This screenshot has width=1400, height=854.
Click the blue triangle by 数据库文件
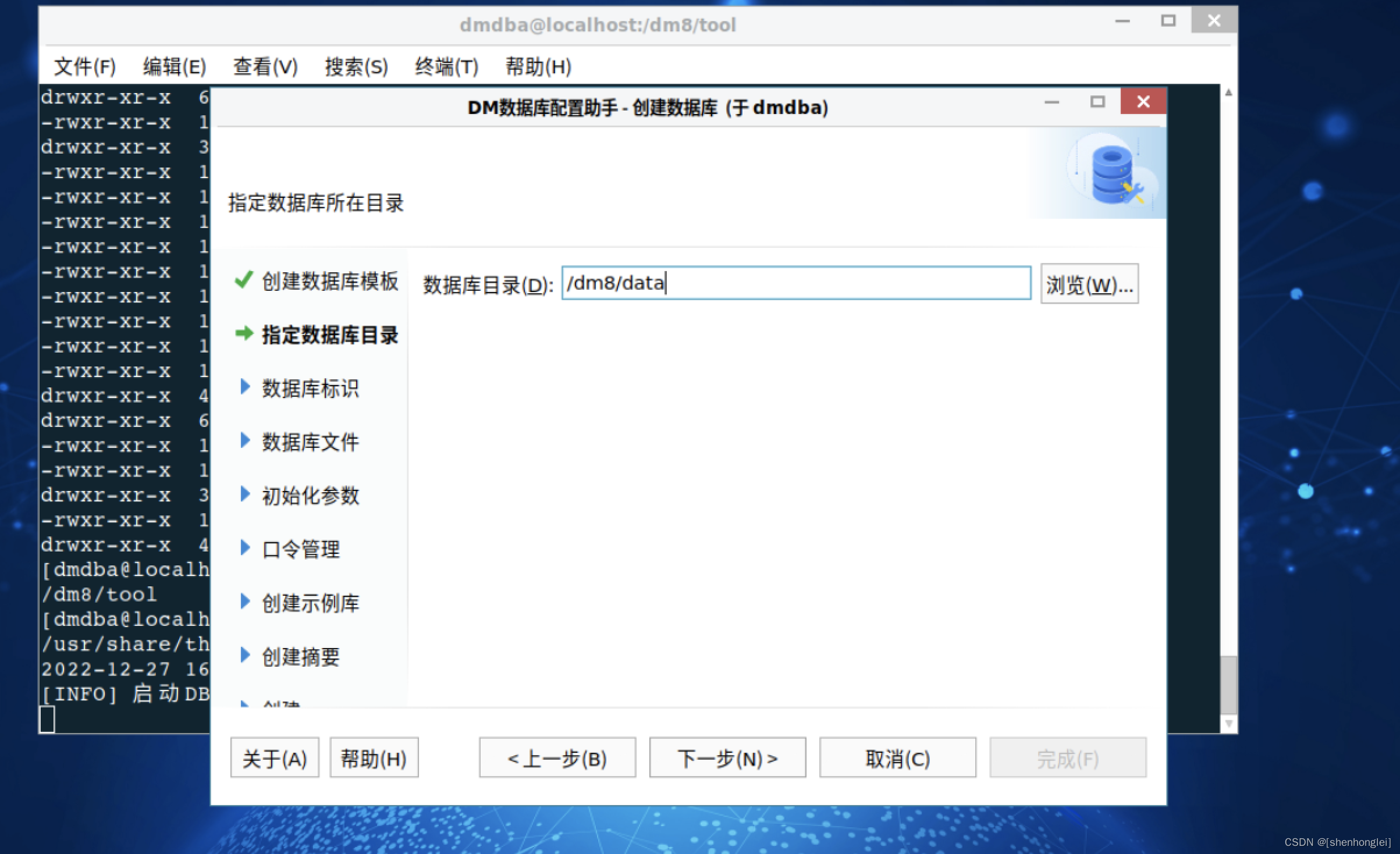click(x=245, y=440)
